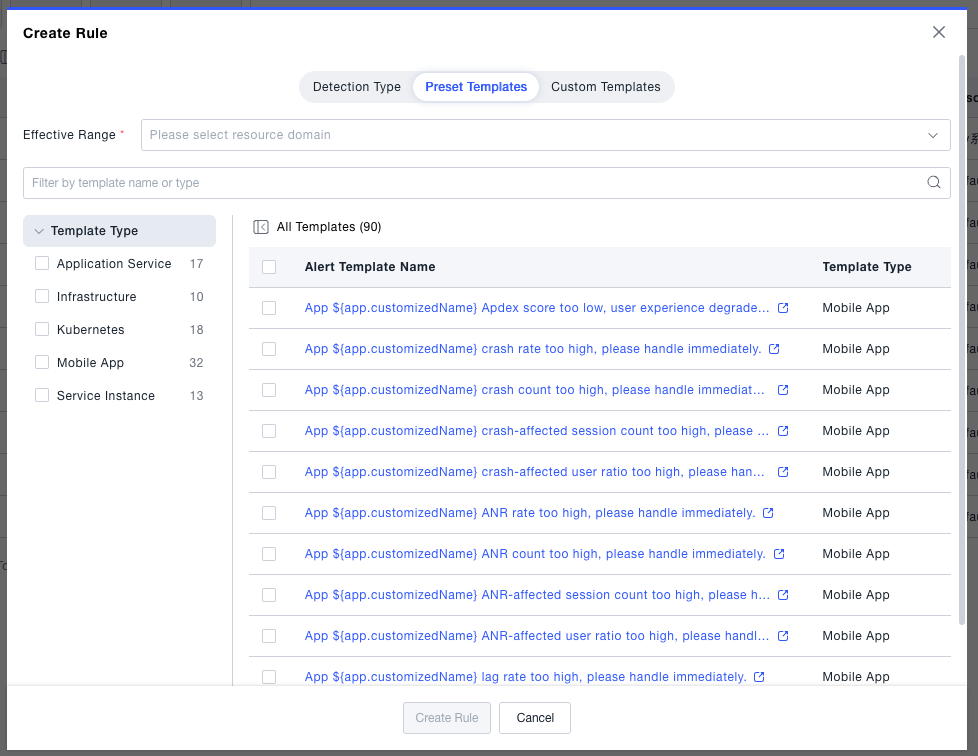
Task: Open external link icon for ANR-affected session count template
Action: click(x=783, y=595)
